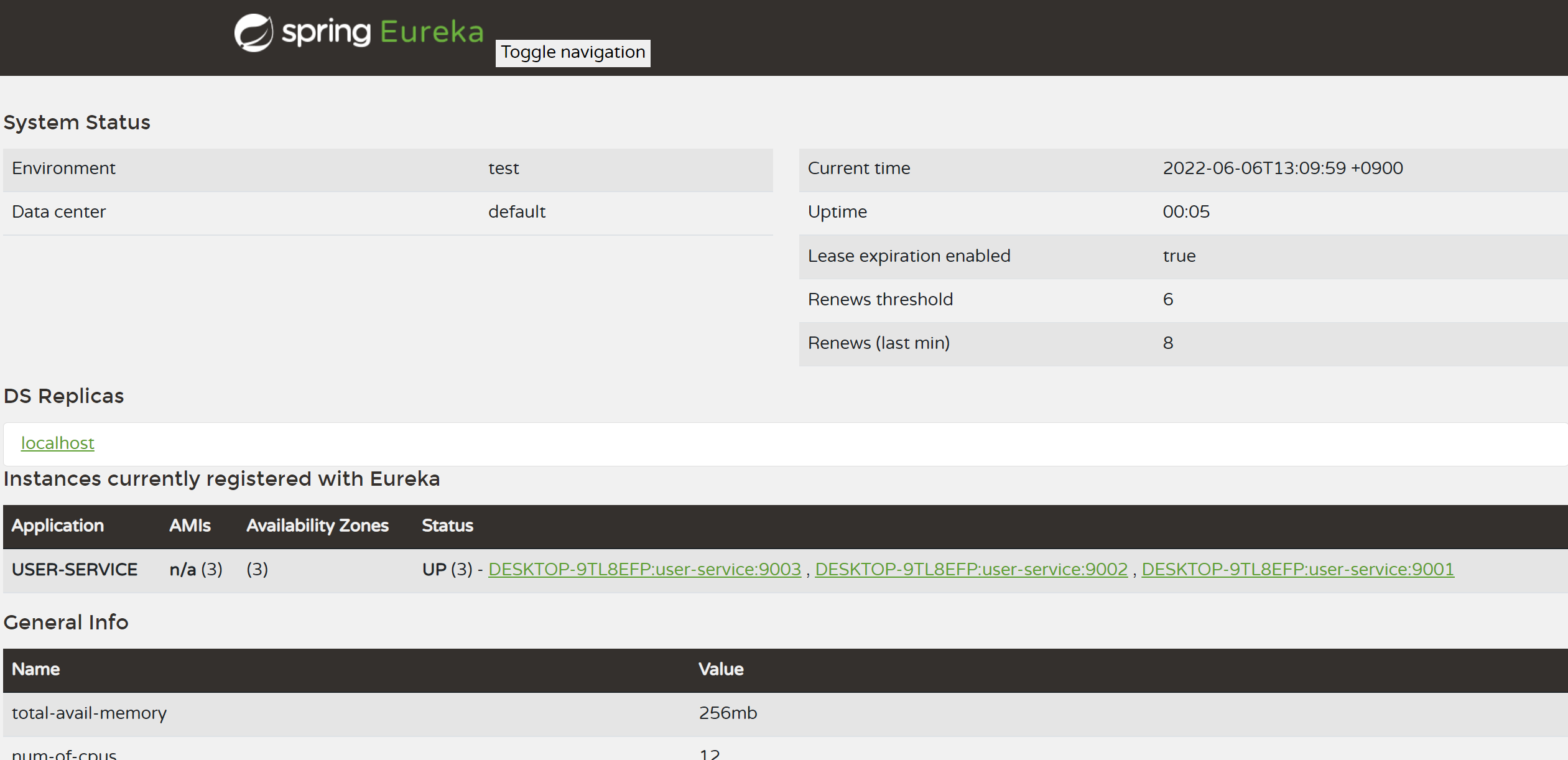Click the Current time label

pos(858,169)
